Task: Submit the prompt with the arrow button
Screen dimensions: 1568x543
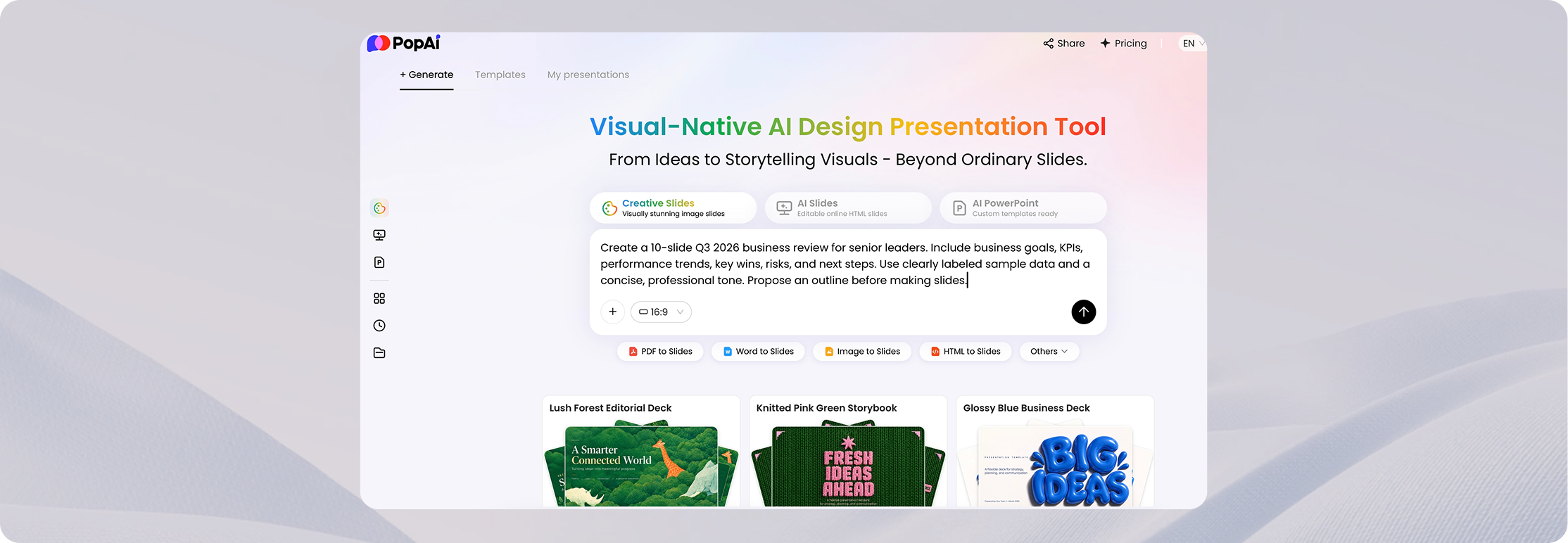Action: [x=1083, y=312]
